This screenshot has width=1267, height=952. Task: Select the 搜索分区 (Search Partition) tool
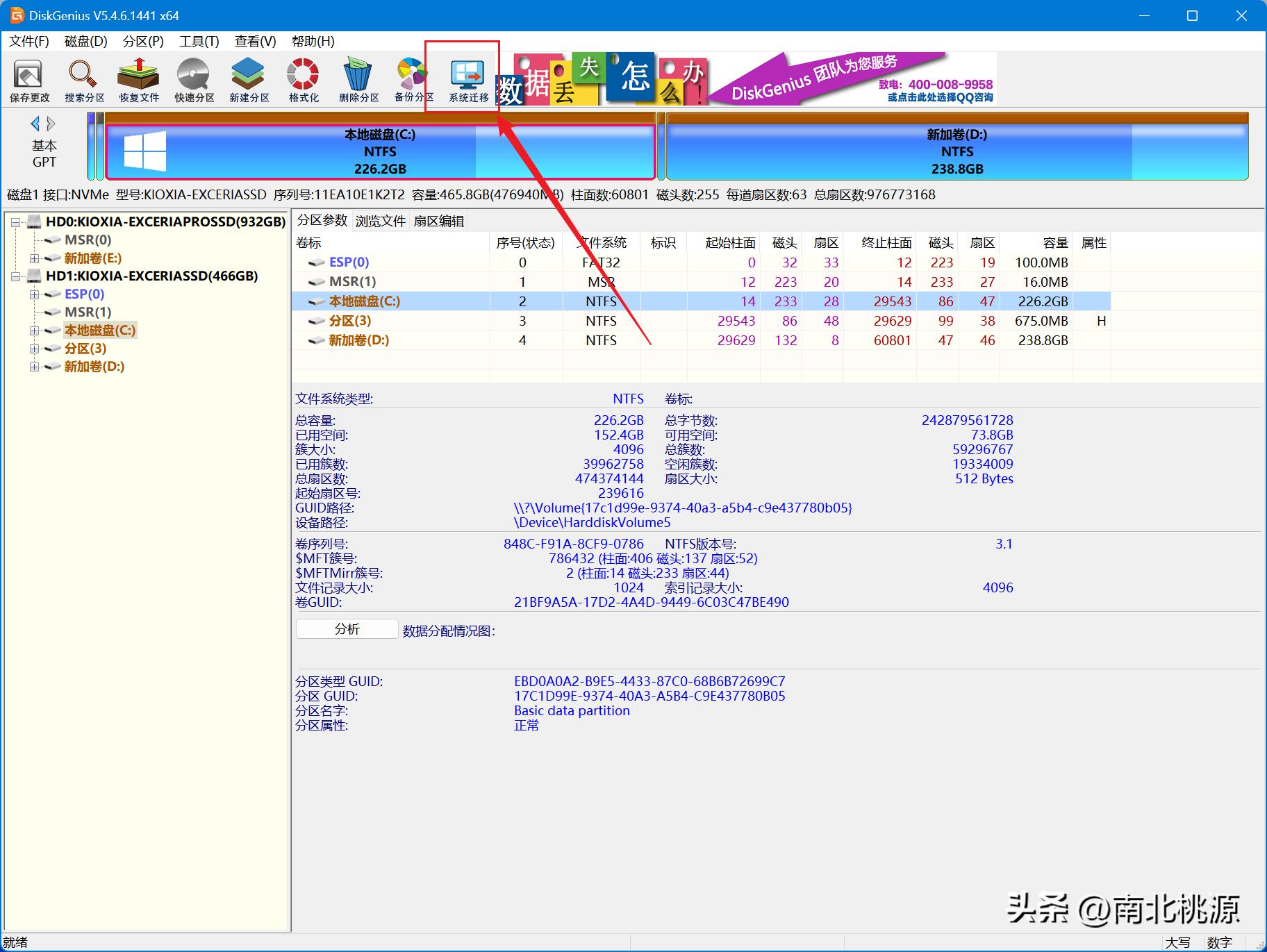click(82, 78)
